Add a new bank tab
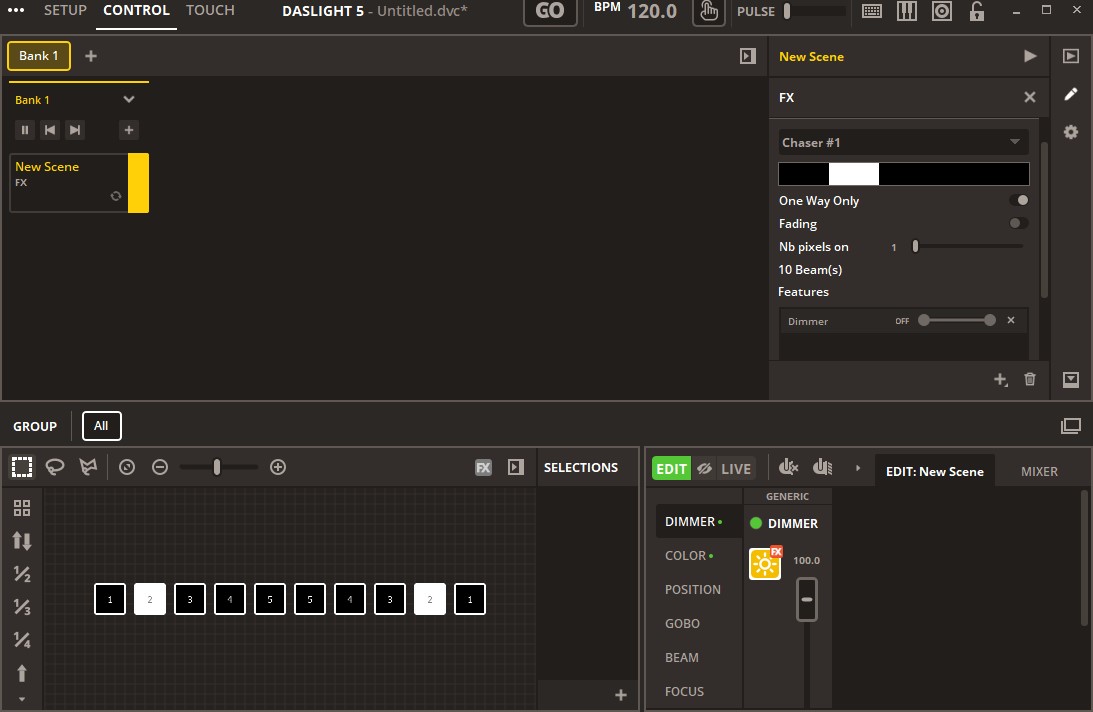This screenshot has height=712, width=1093. coord(91,56)
